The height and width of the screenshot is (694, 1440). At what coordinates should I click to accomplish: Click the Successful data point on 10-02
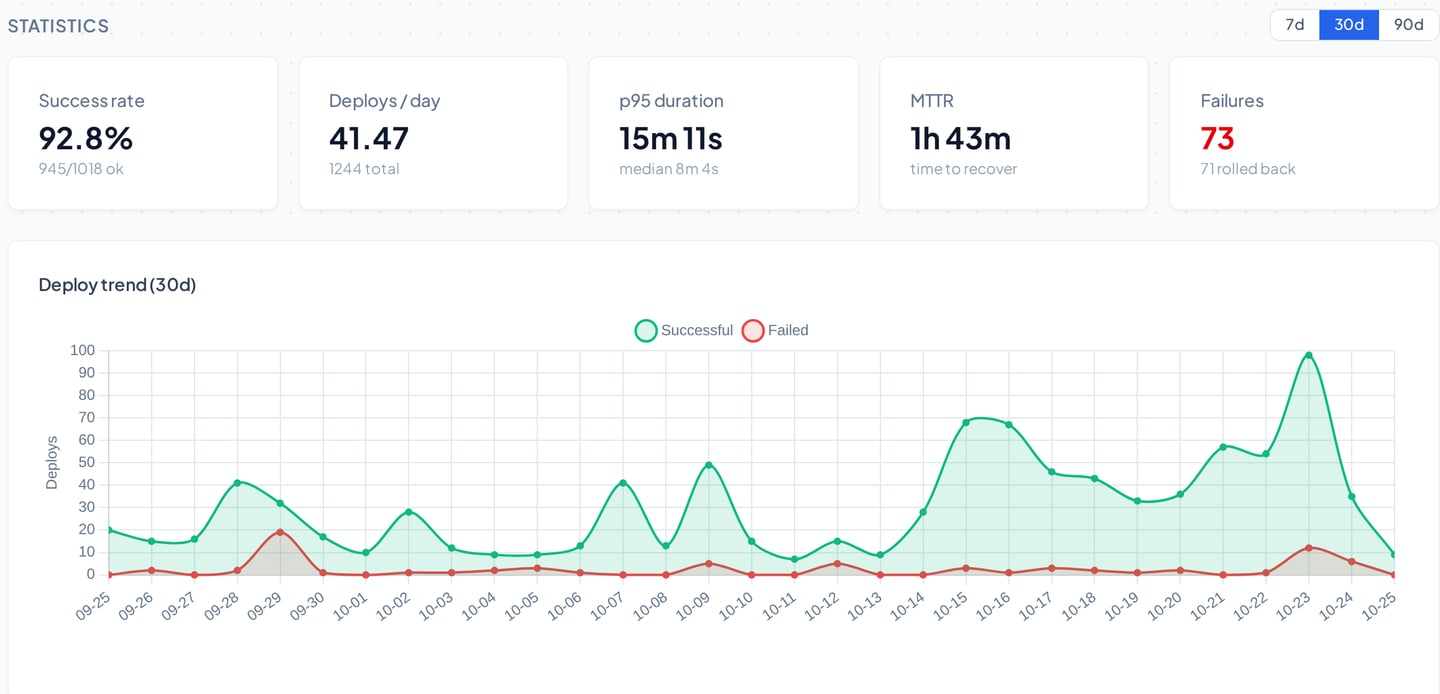tap(408, 512)
